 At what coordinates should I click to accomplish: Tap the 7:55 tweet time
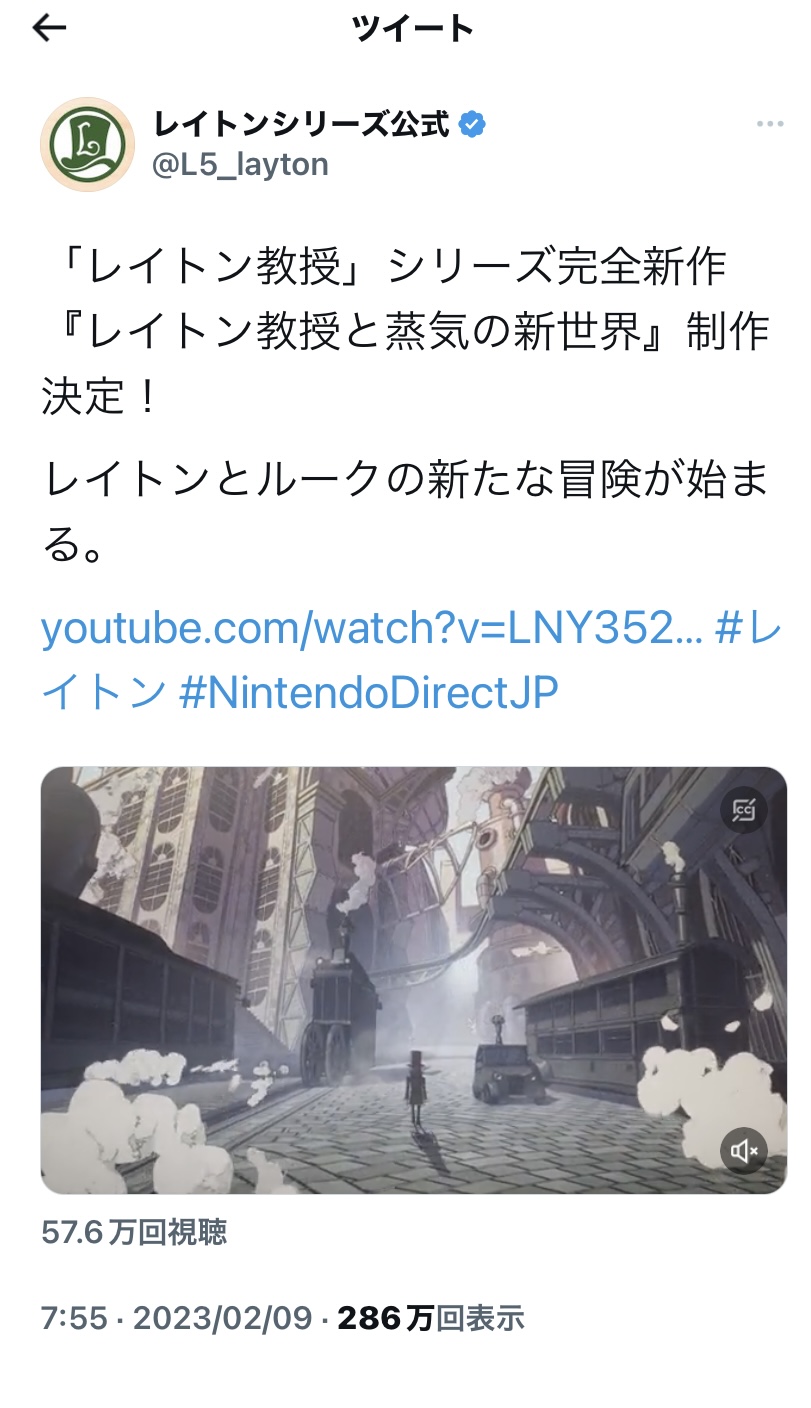click(x=74, y=1318)
